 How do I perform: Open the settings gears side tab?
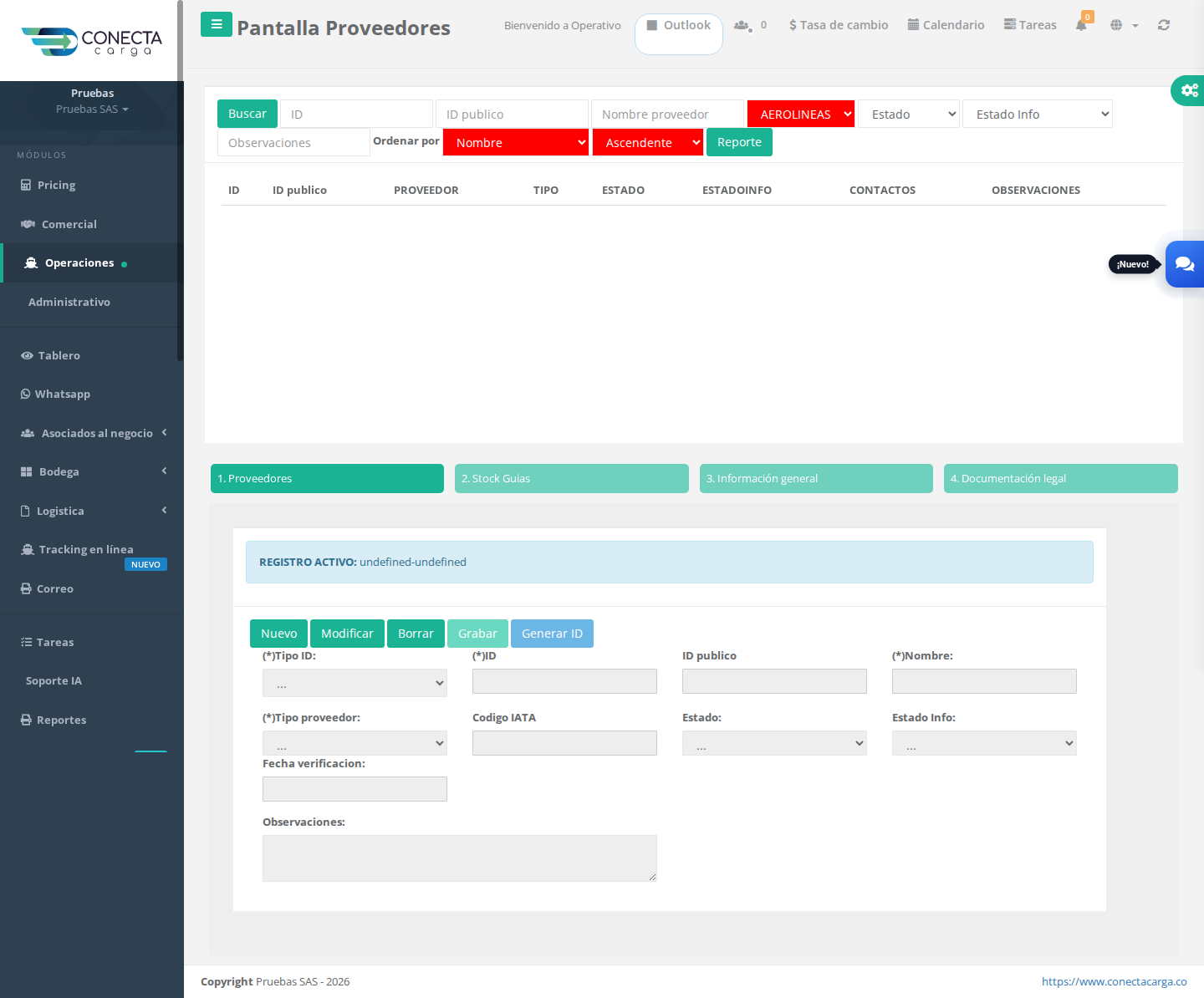pyautogui.click(x=1189, y=90)
